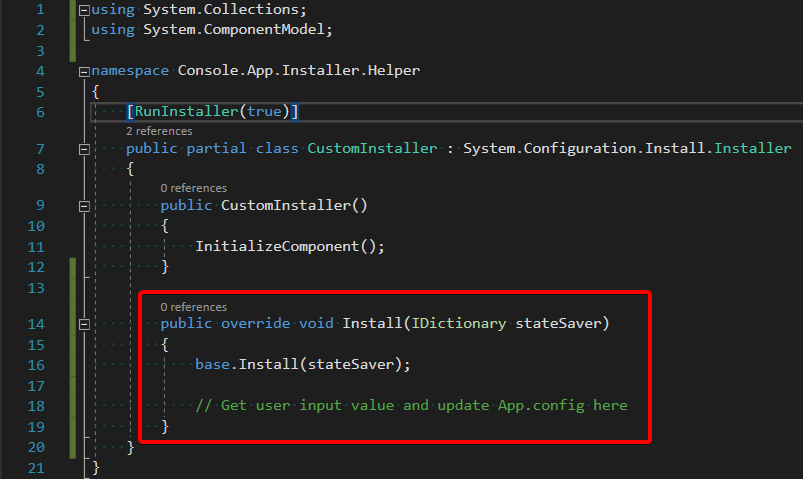Open '2 references' CodeLens above class
Viewport: 803px width, 479px height.
tap(159, 131)
